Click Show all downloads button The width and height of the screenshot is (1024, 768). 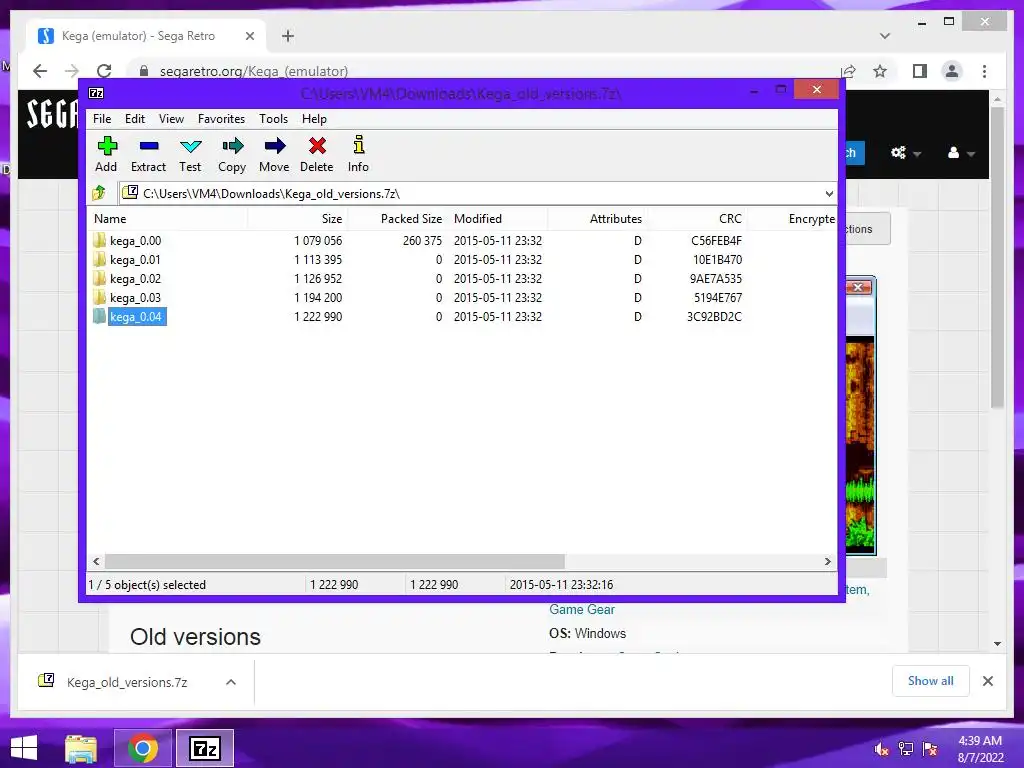(931, 681)
